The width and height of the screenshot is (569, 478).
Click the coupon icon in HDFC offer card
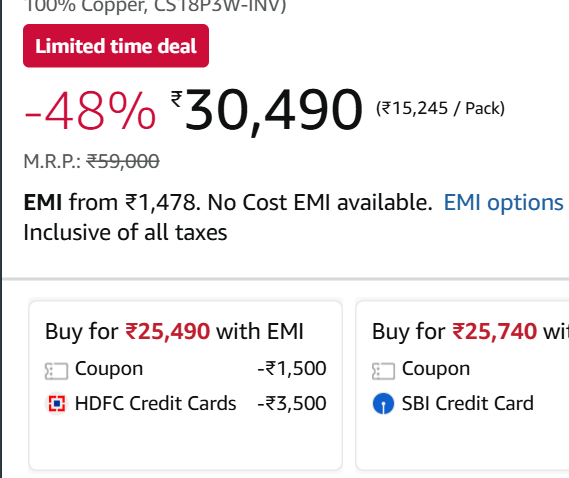(56, 371)
